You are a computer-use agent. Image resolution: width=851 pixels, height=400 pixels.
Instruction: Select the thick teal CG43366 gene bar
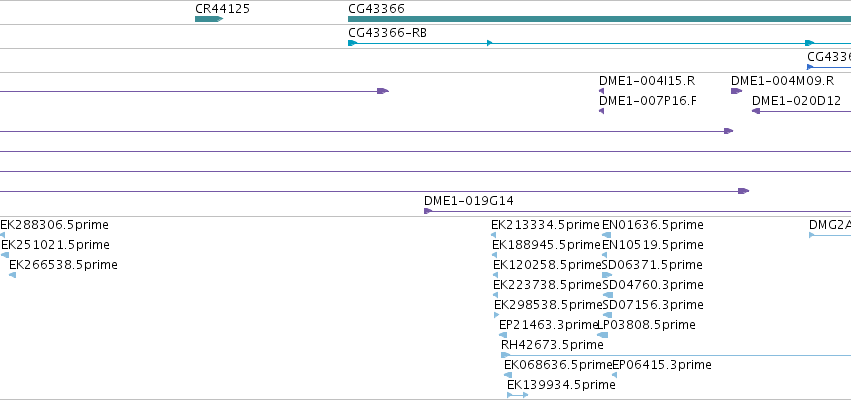point(600,19)
